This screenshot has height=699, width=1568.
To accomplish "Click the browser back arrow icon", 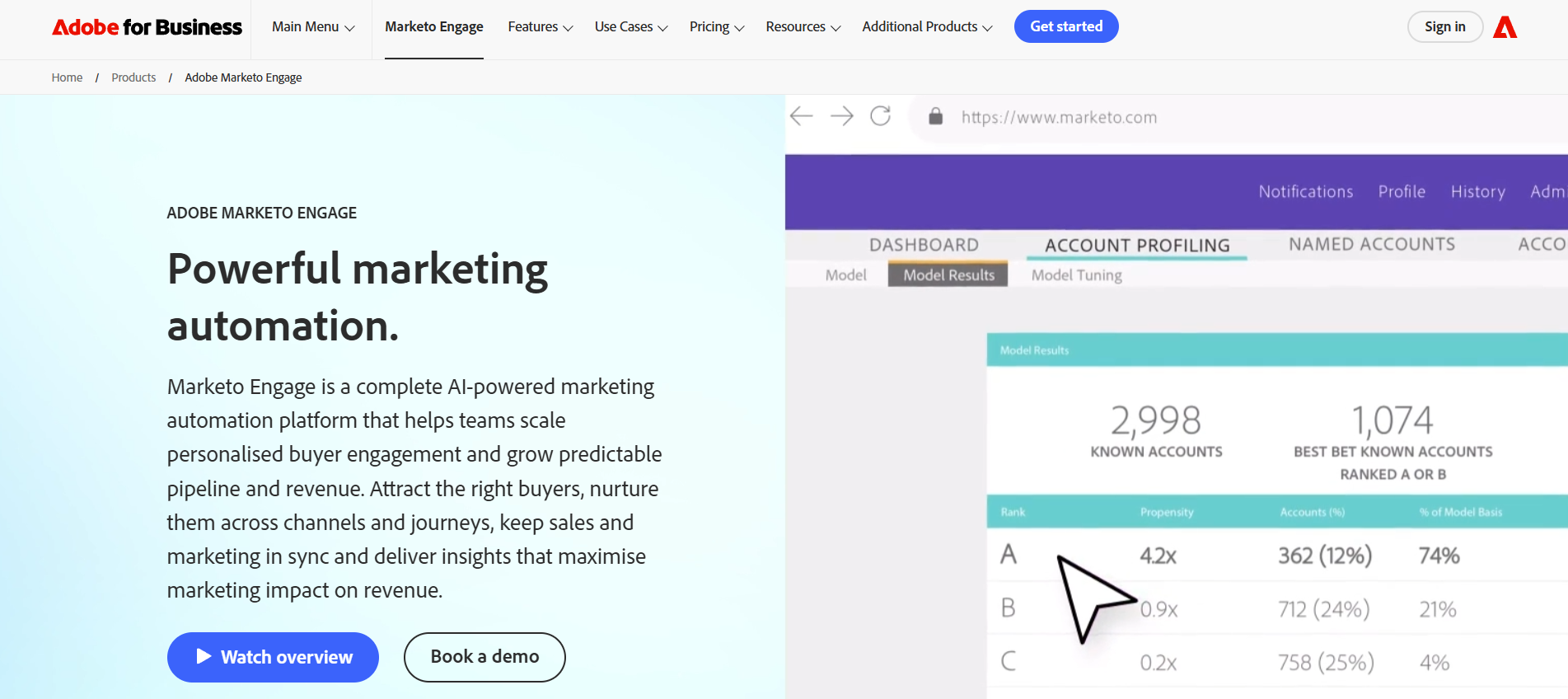I will (x=800, y=116).
